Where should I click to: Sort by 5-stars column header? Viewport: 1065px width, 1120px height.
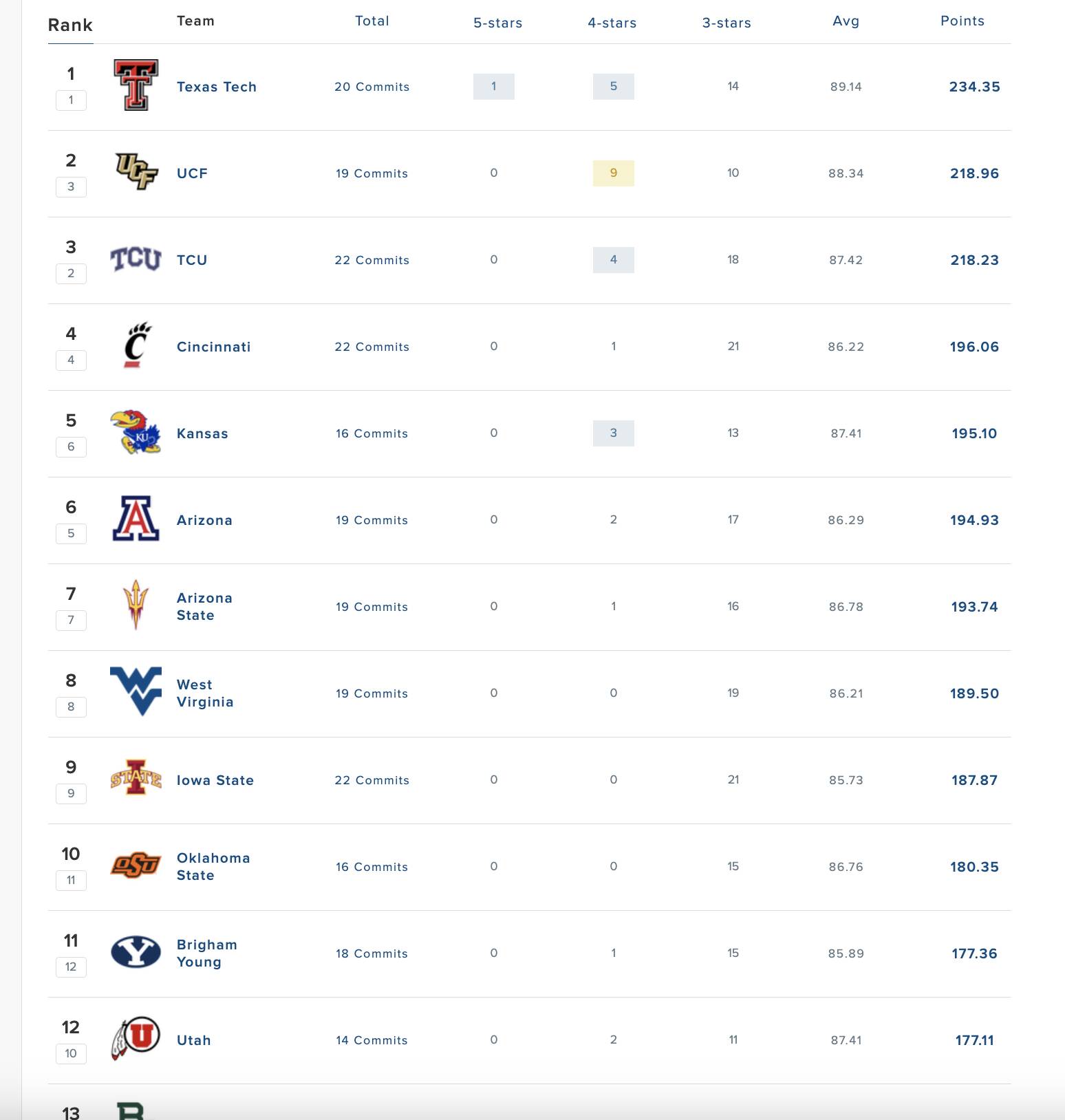click(x=497, y=23)
